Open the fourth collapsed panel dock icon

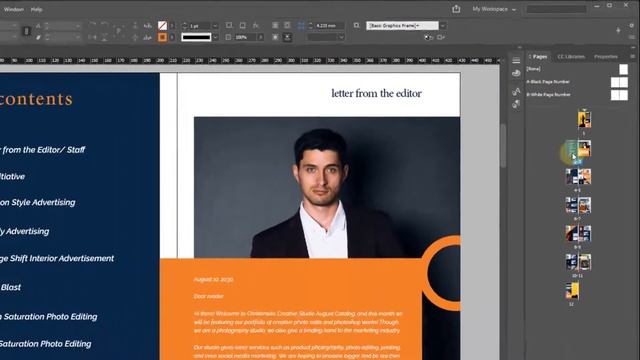[x=516, y=104]
